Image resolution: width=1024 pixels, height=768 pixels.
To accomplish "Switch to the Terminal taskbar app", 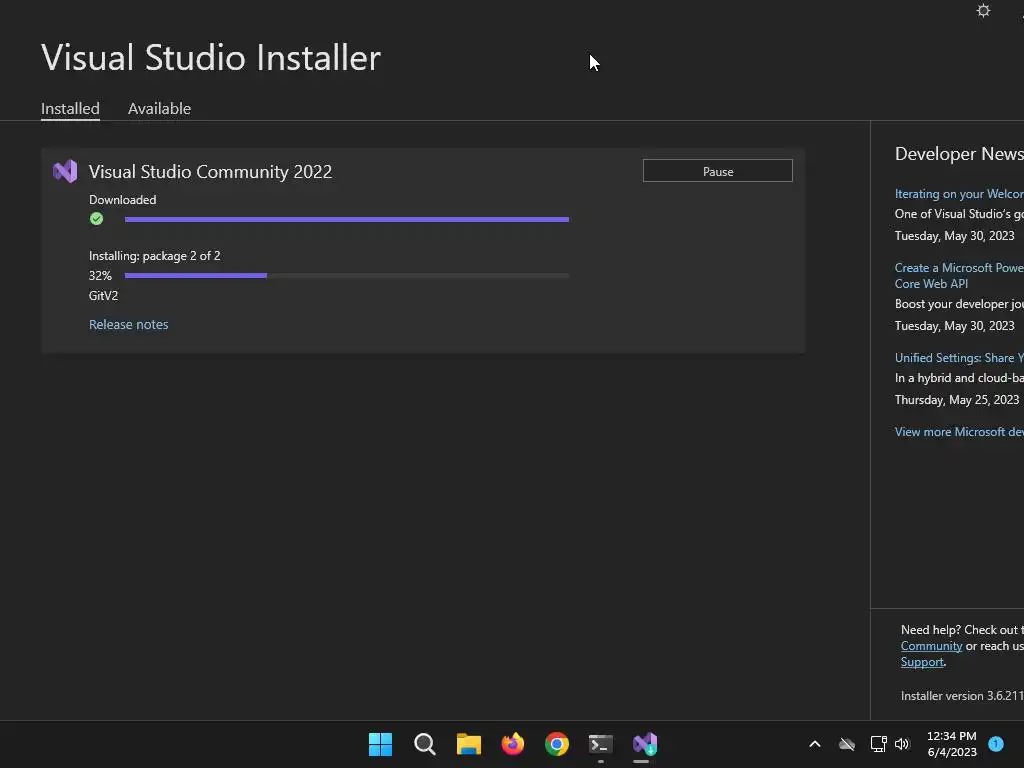I will 601,744.
